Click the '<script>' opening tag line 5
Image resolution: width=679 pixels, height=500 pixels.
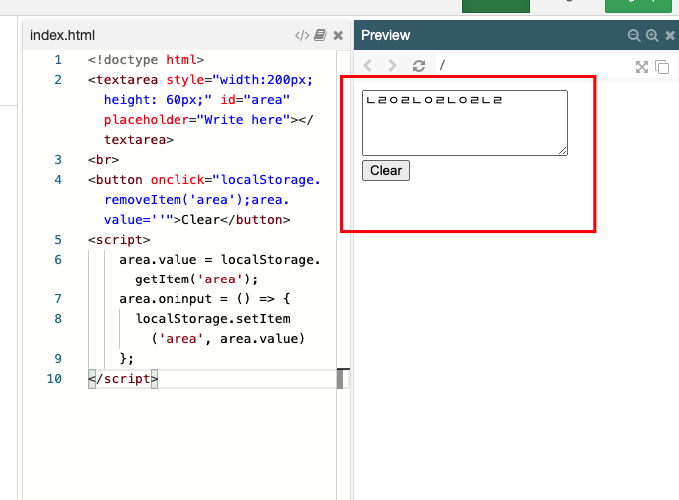coord(119,240)
